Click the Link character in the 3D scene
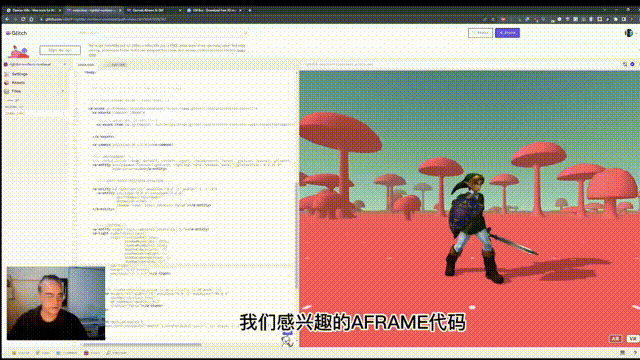The image size is (640, 360). coord(473,229)
